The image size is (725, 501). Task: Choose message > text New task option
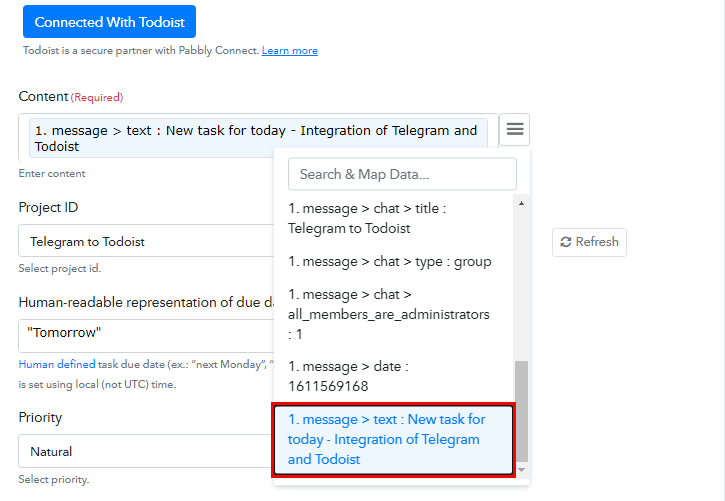393,440
